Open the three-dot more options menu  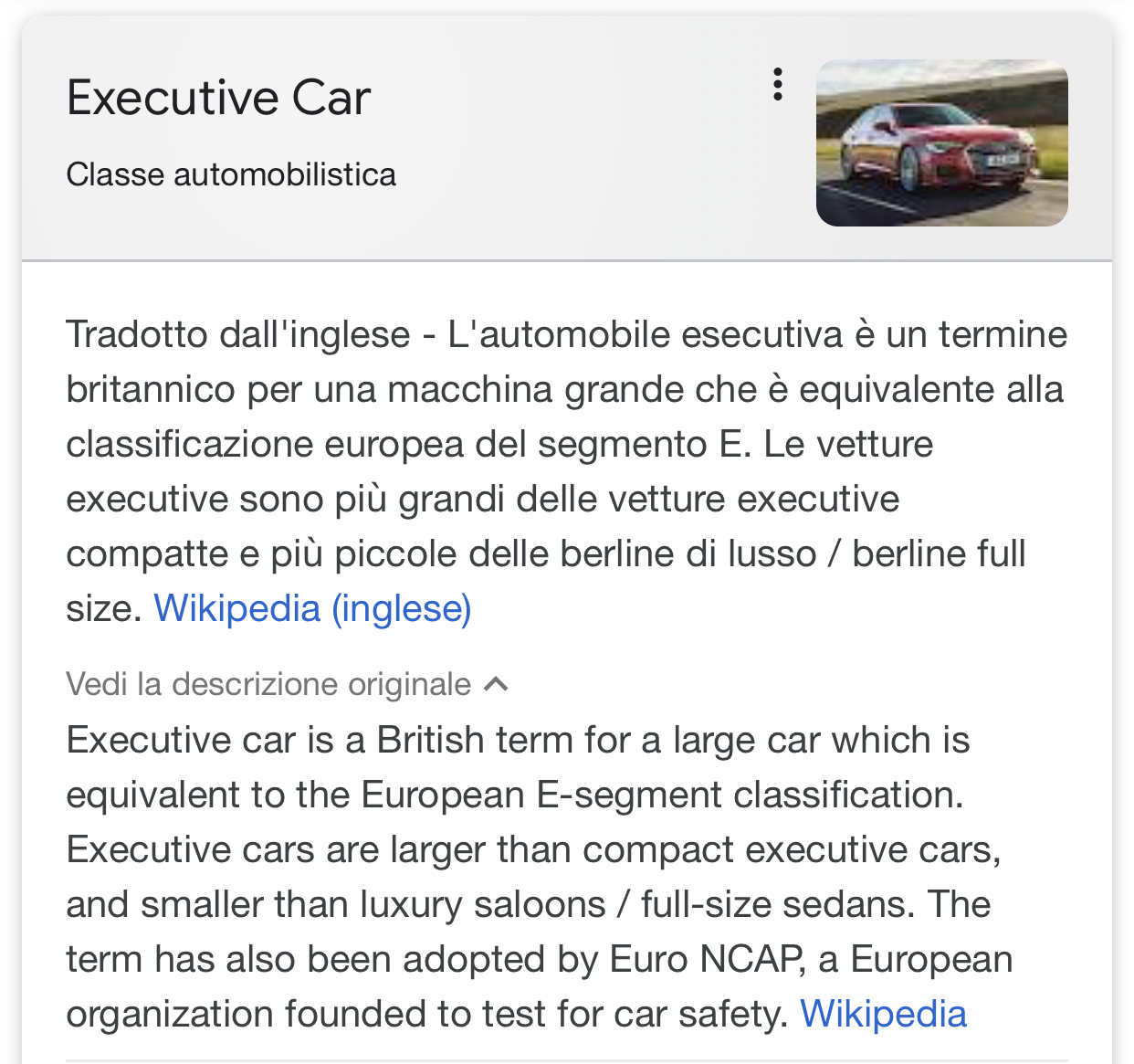click(777, 84)
